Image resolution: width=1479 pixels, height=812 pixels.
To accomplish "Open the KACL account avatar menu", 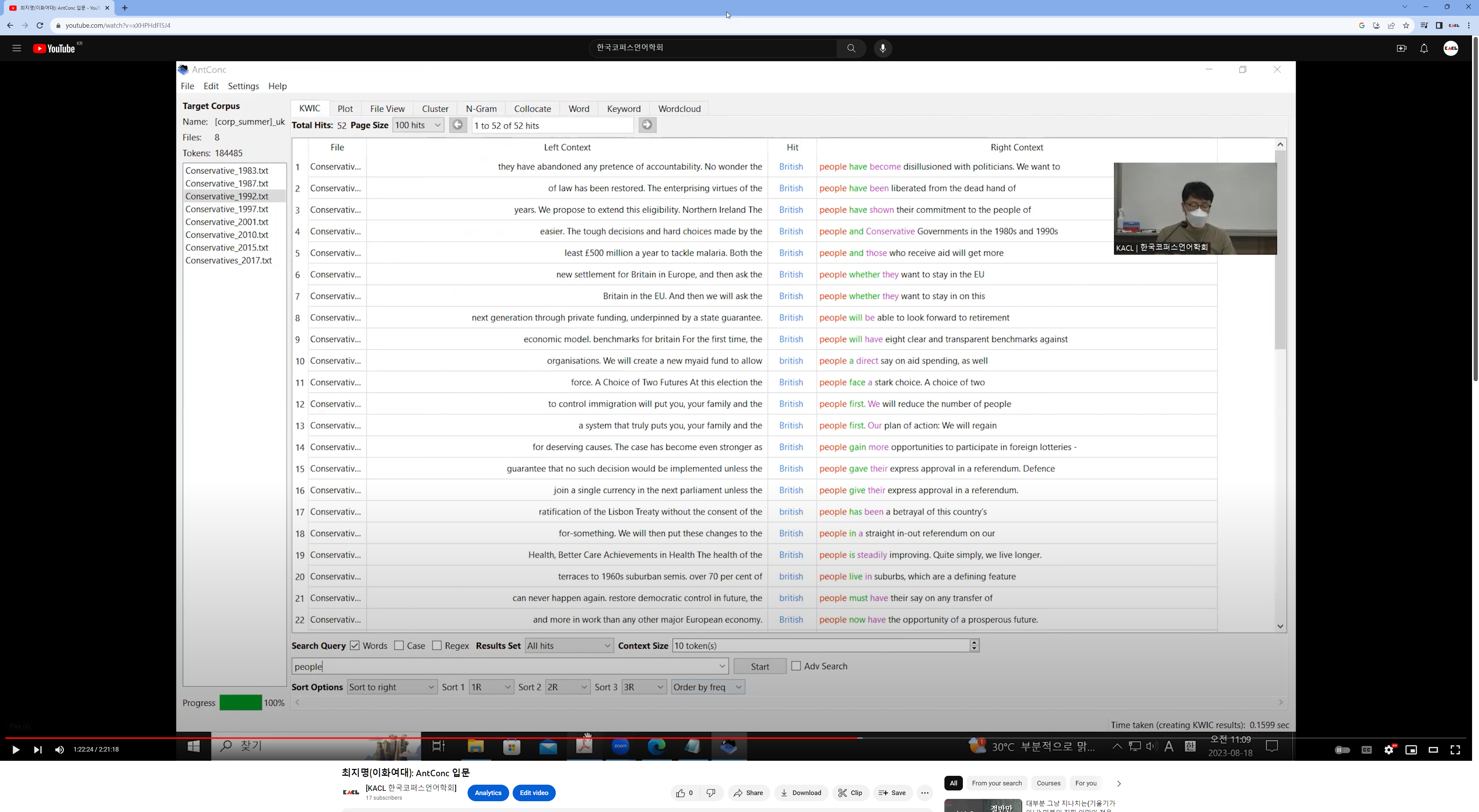I will (x=1451, y=48).
